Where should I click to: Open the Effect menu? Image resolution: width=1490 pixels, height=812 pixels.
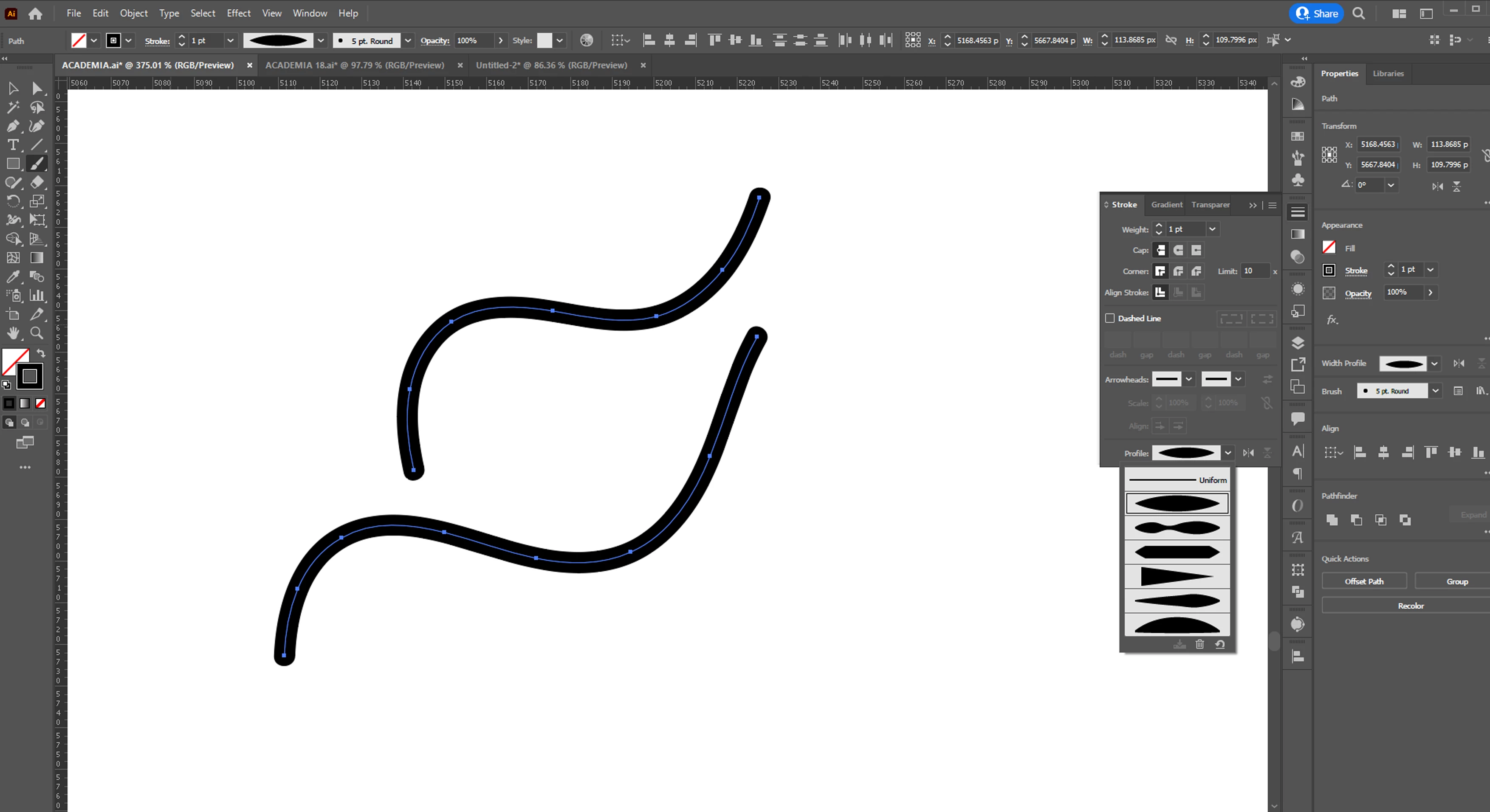238,13
